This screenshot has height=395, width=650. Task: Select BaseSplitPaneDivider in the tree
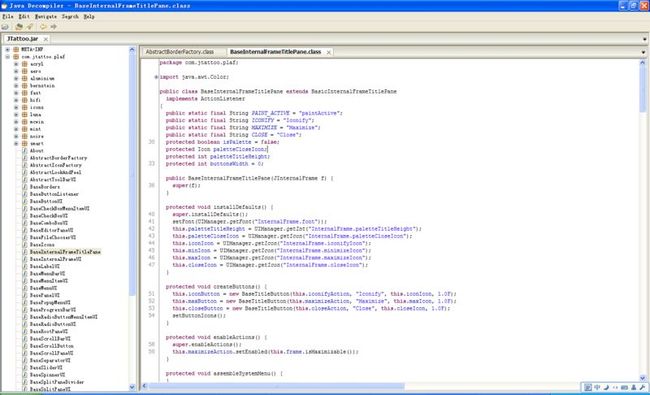coord(56,382)
